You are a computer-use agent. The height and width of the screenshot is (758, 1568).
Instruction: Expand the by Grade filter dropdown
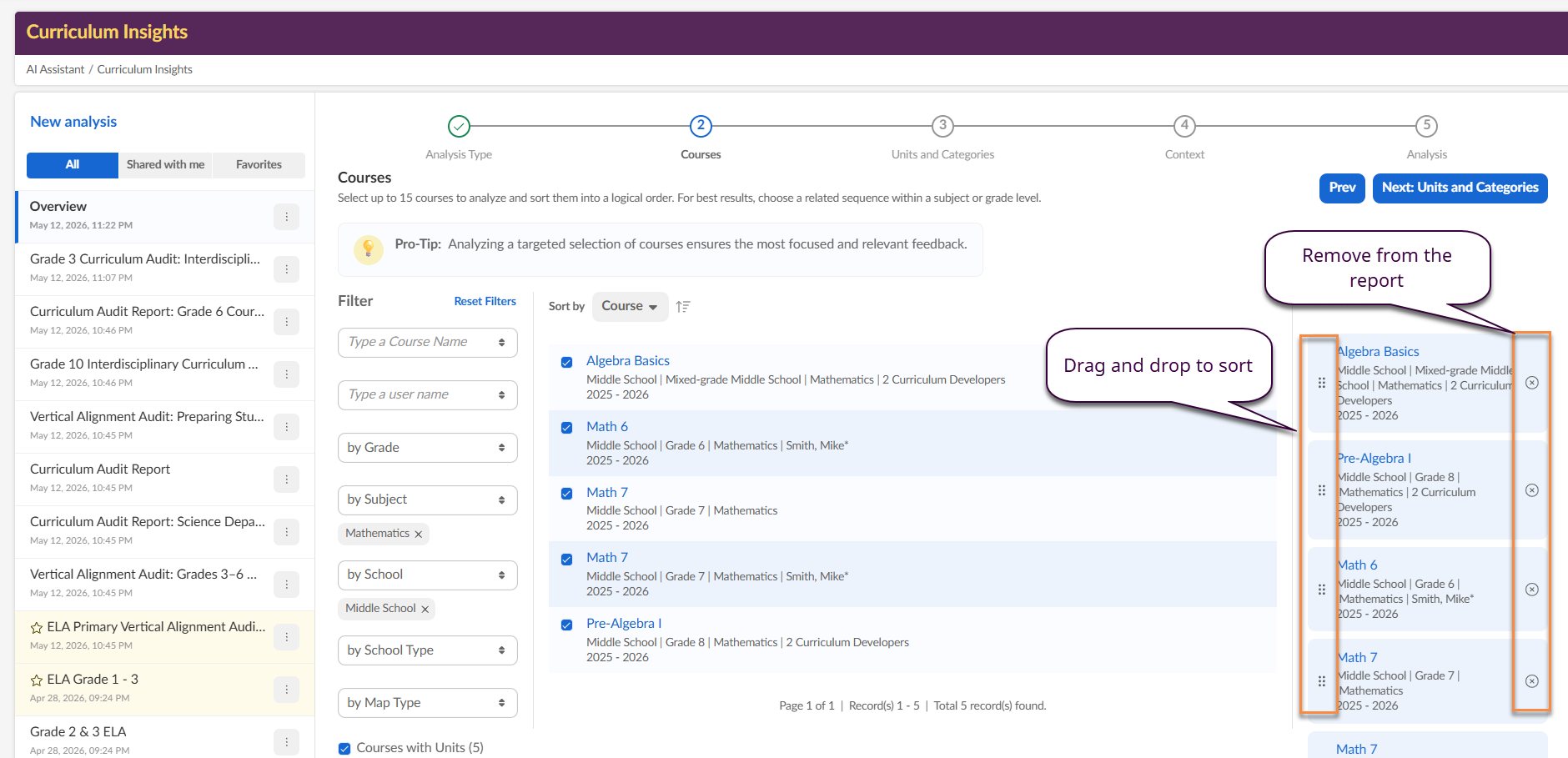click(x=428, y=448)
